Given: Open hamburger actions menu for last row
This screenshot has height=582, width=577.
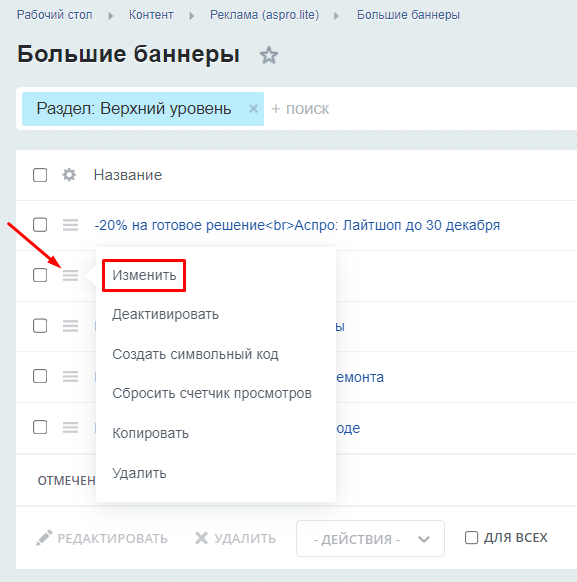Looking at the screenshot, I should 70,427.
